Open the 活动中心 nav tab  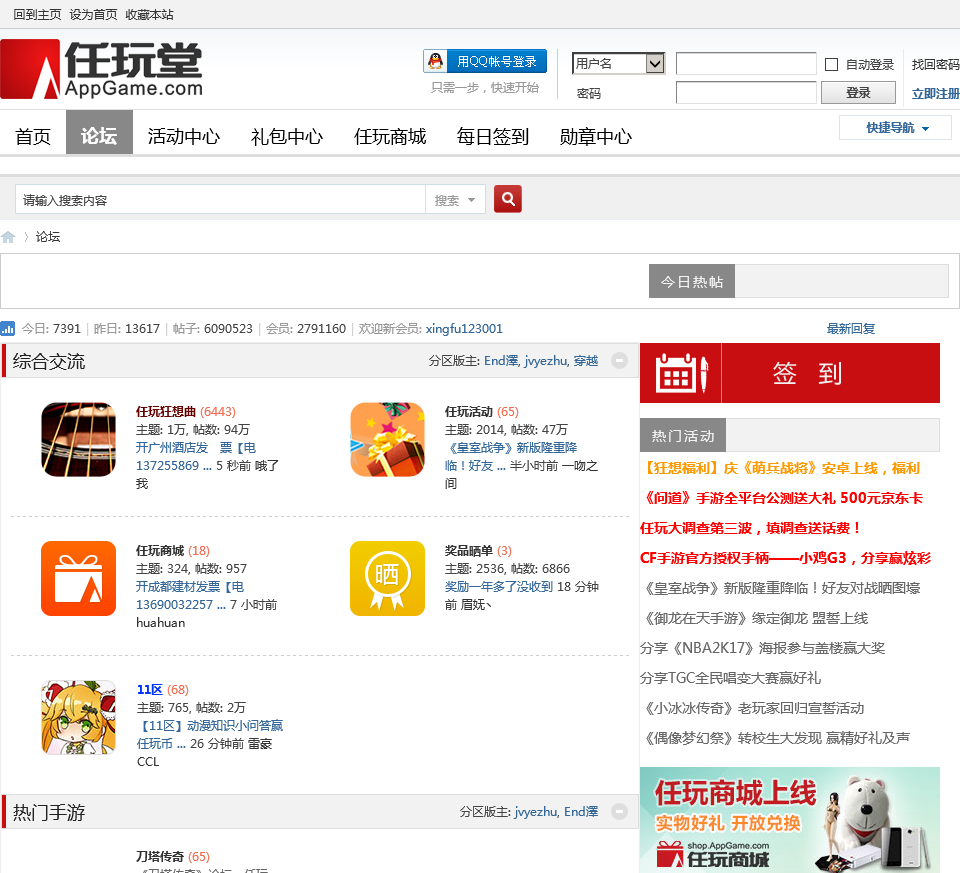point(184,136)
